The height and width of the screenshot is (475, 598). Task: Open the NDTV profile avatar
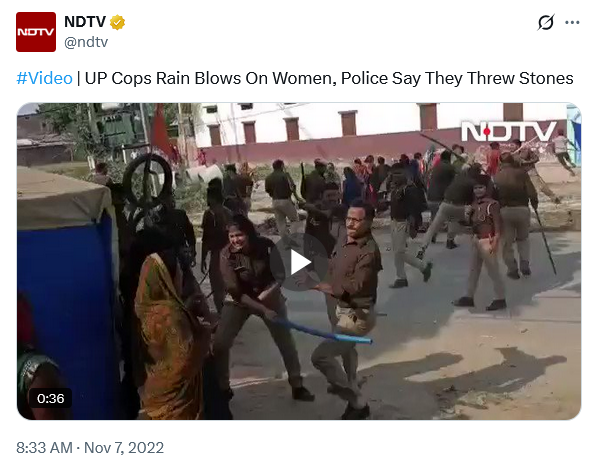[x=36, y=32]
